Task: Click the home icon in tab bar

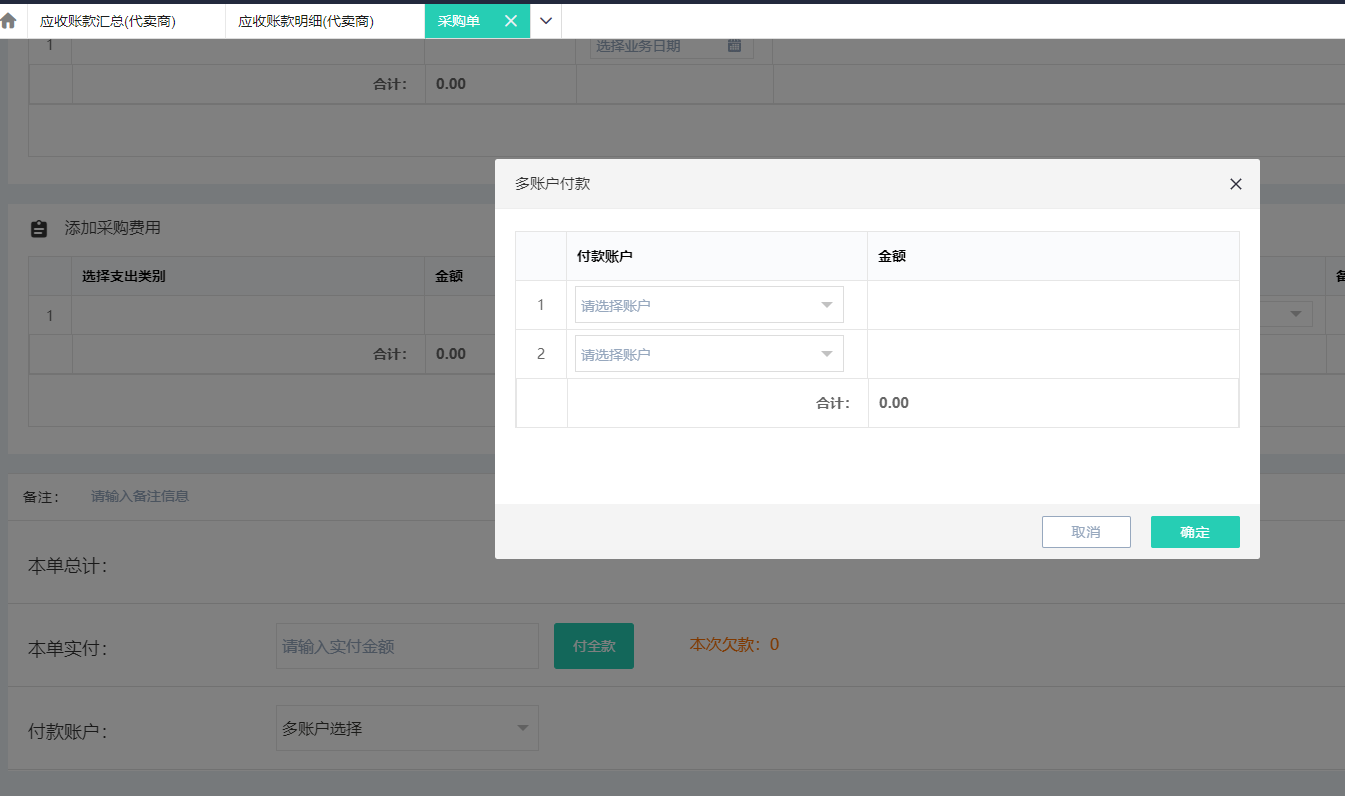Action: click(9, 21)
